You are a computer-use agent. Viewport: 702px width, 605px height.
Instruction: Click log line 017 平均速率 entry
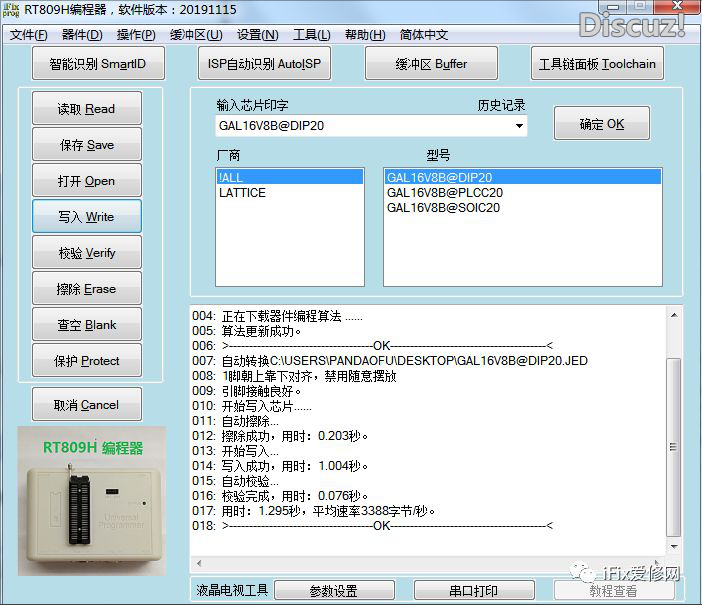[x=314, y=511]
